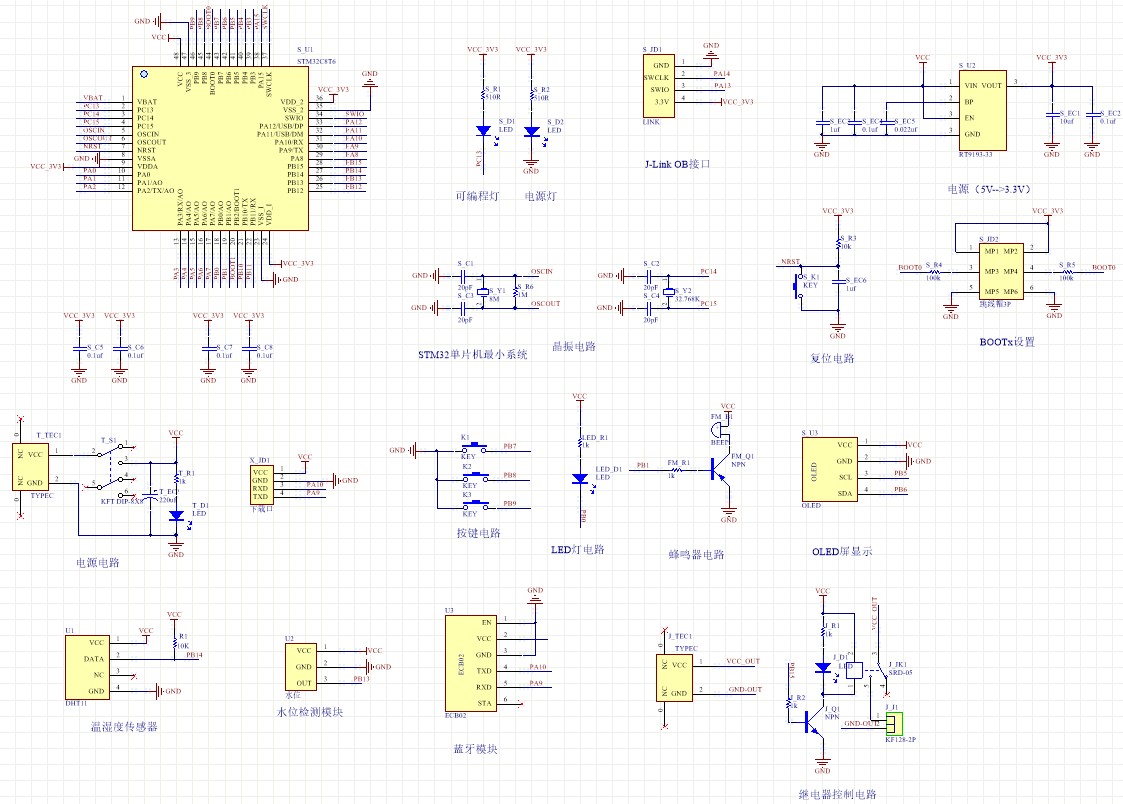Click the green KF128-2P terminal block
The image size is (1123, 804).
[892, 723]
